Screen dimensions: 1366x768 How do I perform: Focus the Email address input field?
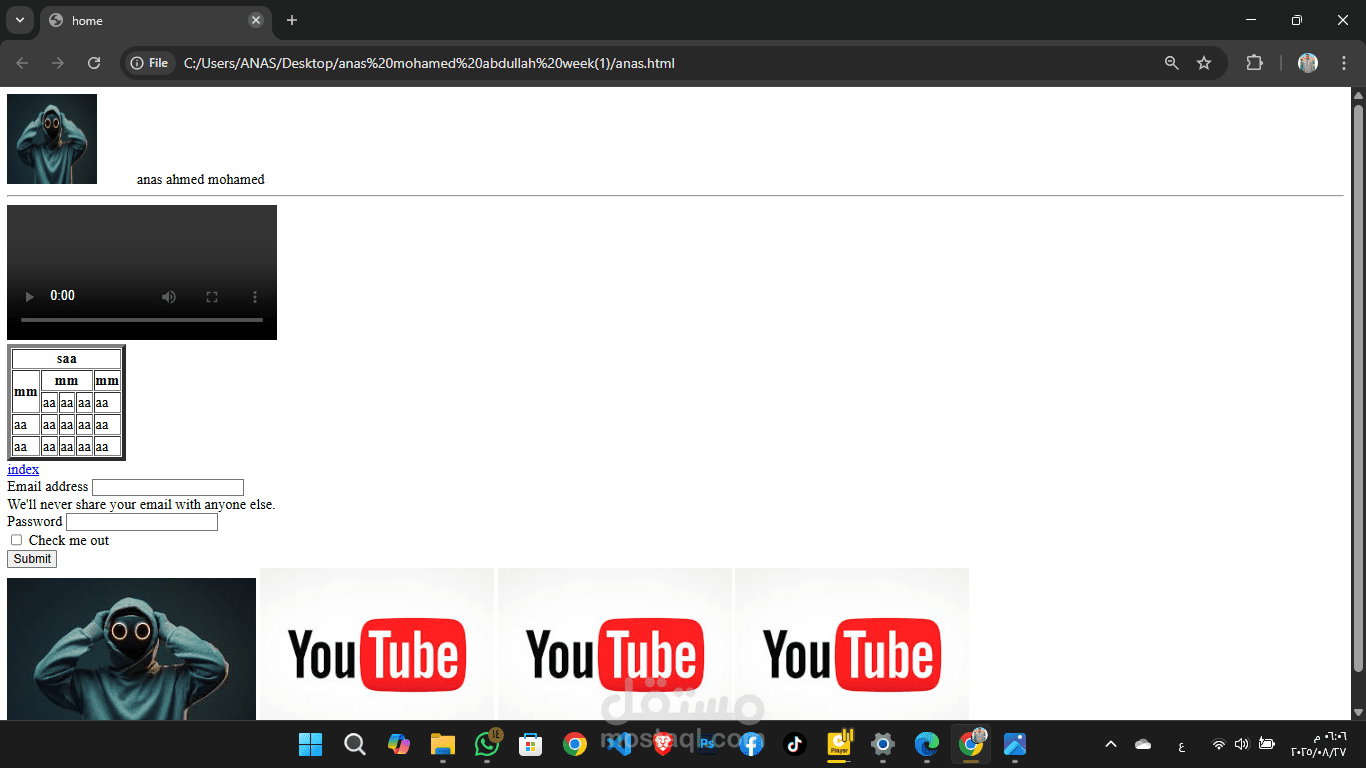(x=168, y=487)
